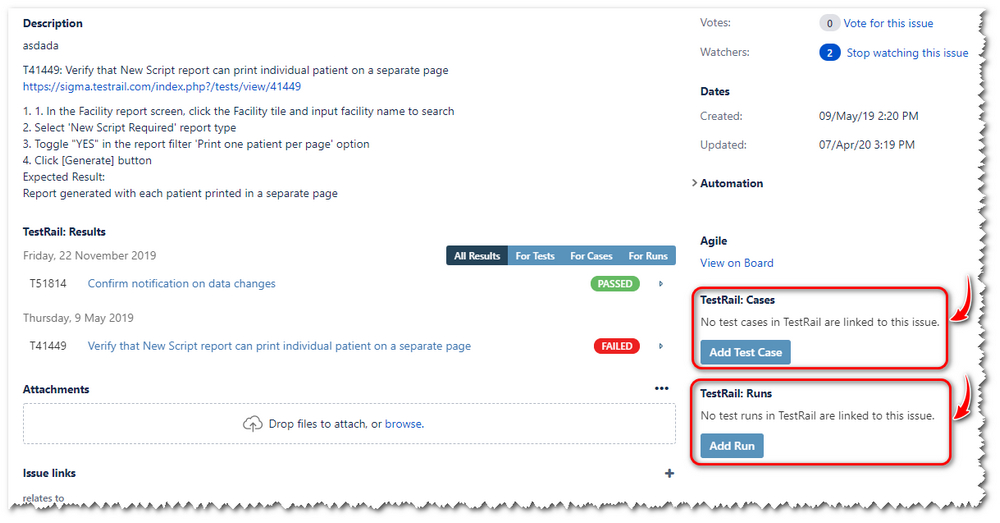Switch to For Tests tab
Screen dimensions: 1000x523
[535, 256]
